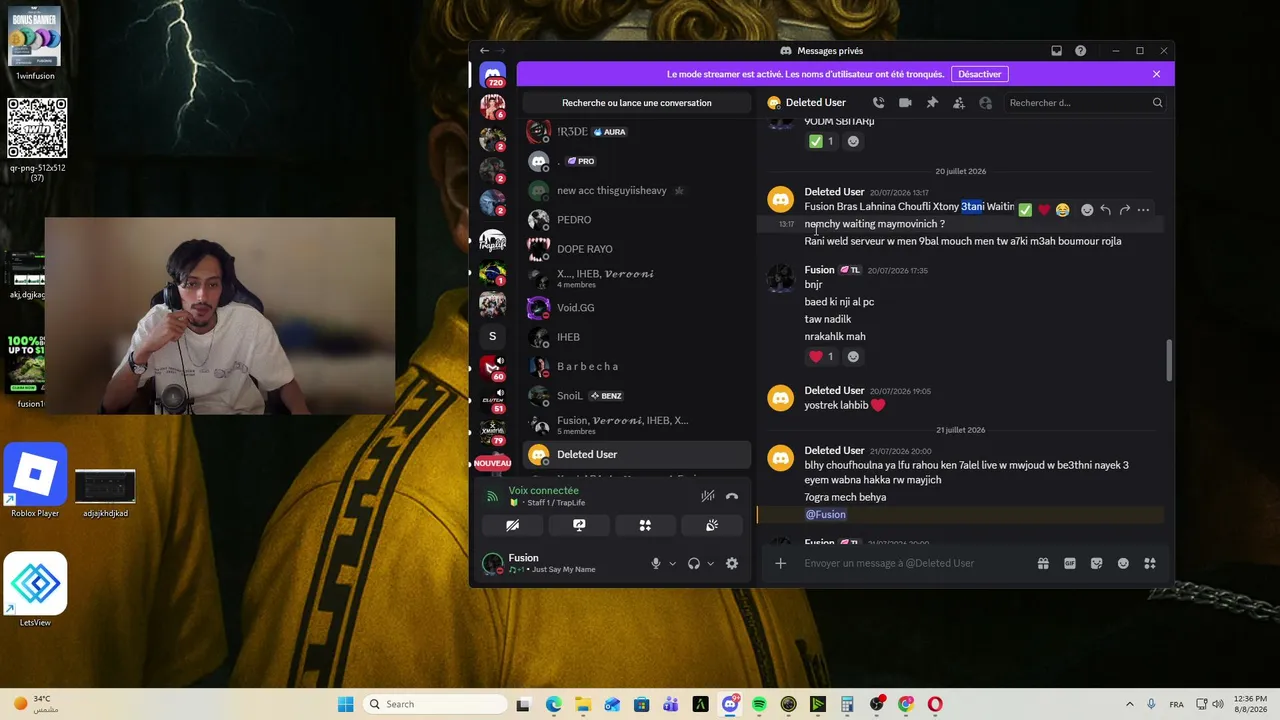Image resolution: width=1280 pixels, height=720 pixels.
Task: Select the Void.GG direct message
Action: coord(637,308)
